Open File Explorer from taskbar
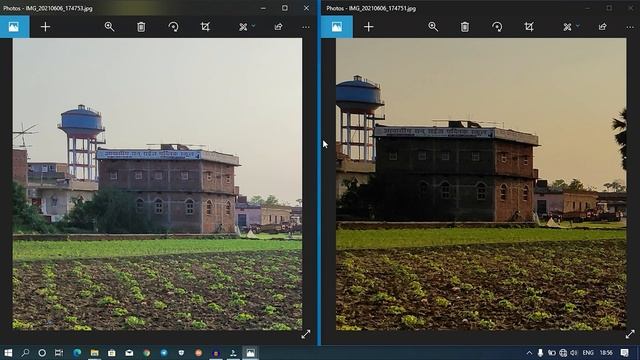The width and height of the screenshot is (640, 360). coord(95,353)
